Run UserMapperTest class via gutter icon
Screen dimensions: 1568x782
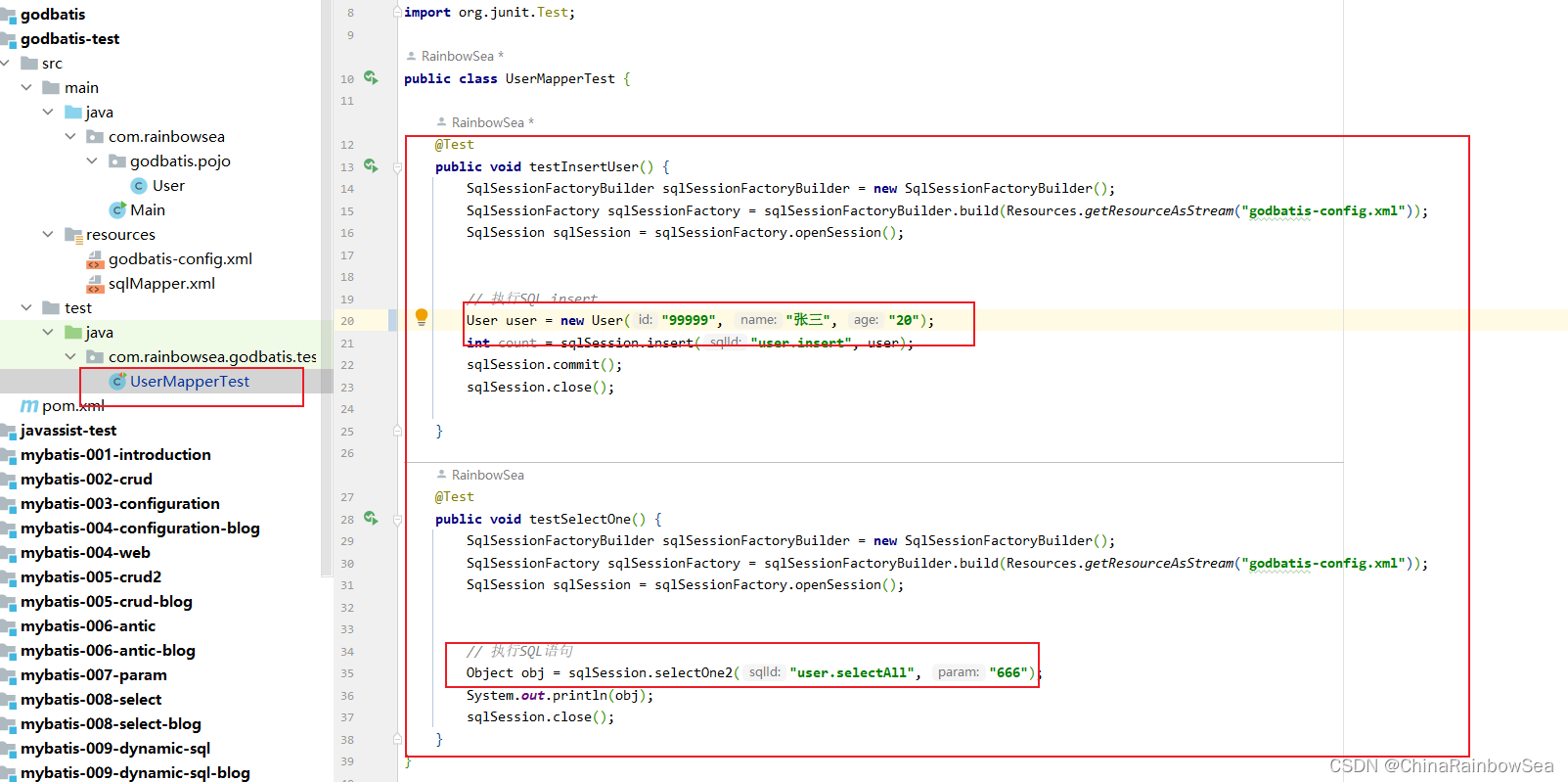371,77
